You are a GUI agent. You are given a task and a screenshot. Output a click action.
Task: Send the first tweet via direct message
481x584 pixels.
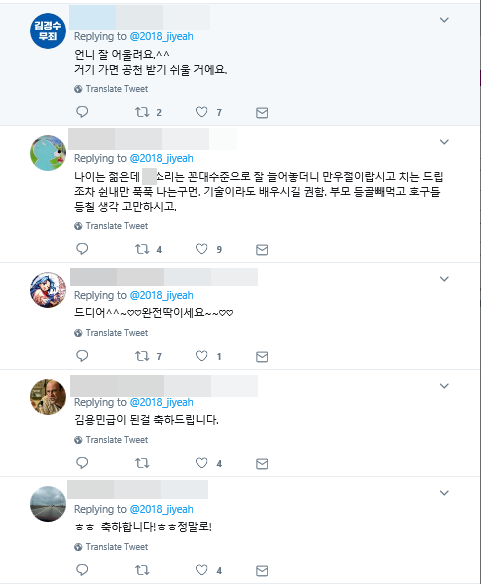coord(262,112)
